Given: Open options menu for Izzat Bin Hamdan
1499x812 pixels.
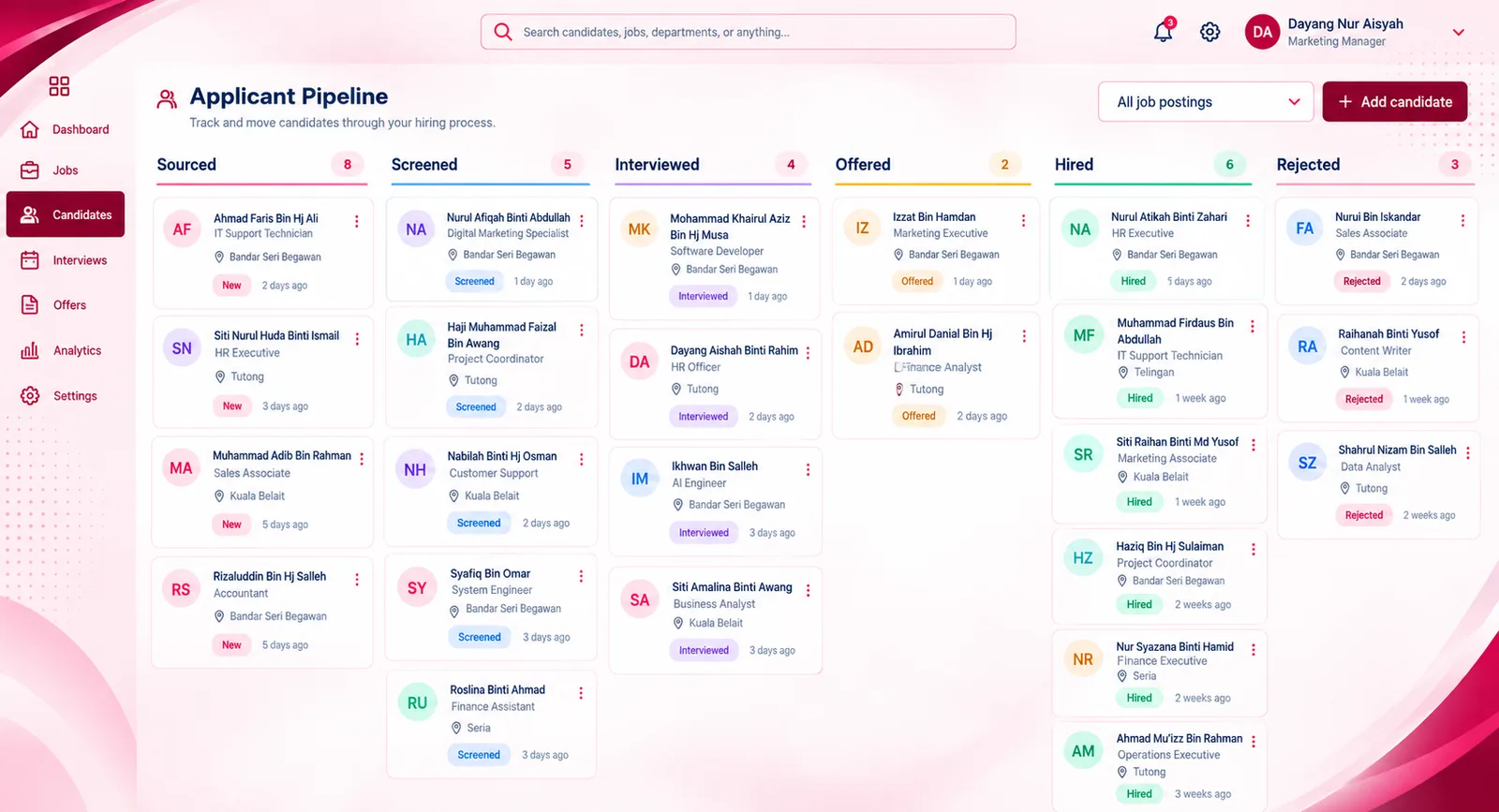Looking at the screenshot, I should [x=1023, y=220].
